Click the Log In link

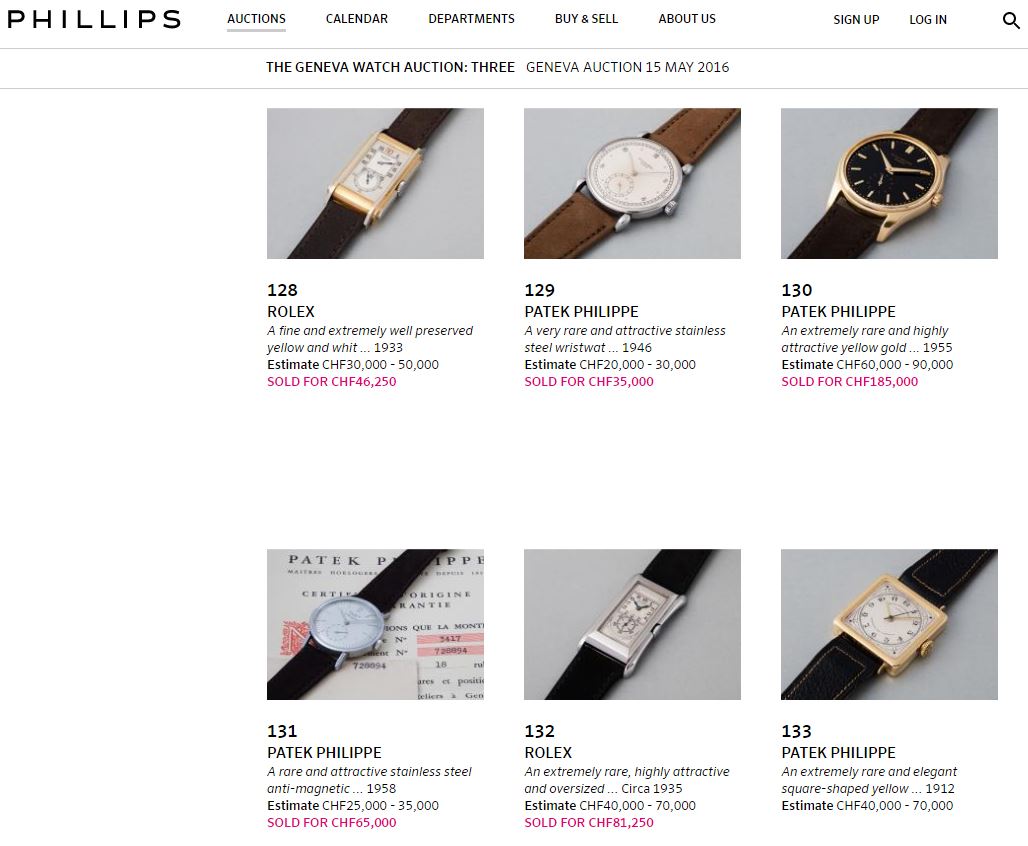[x=928, y=20]
